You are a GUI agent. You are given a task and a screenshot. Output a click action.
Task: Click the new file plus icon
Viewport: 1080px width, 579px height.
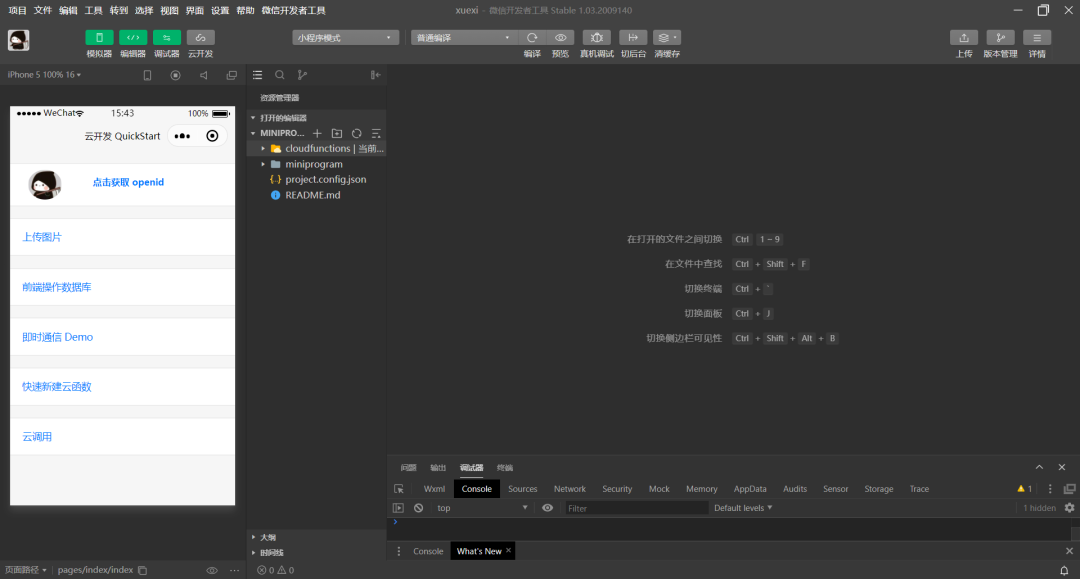point(317,134)
